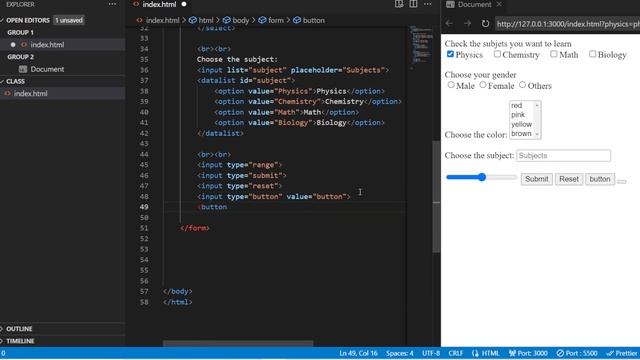Image resolution: width=640 pixels, height=360 pixels.
Task: Click the unsaved dot on index.html tab
Action: click(184, 4)
